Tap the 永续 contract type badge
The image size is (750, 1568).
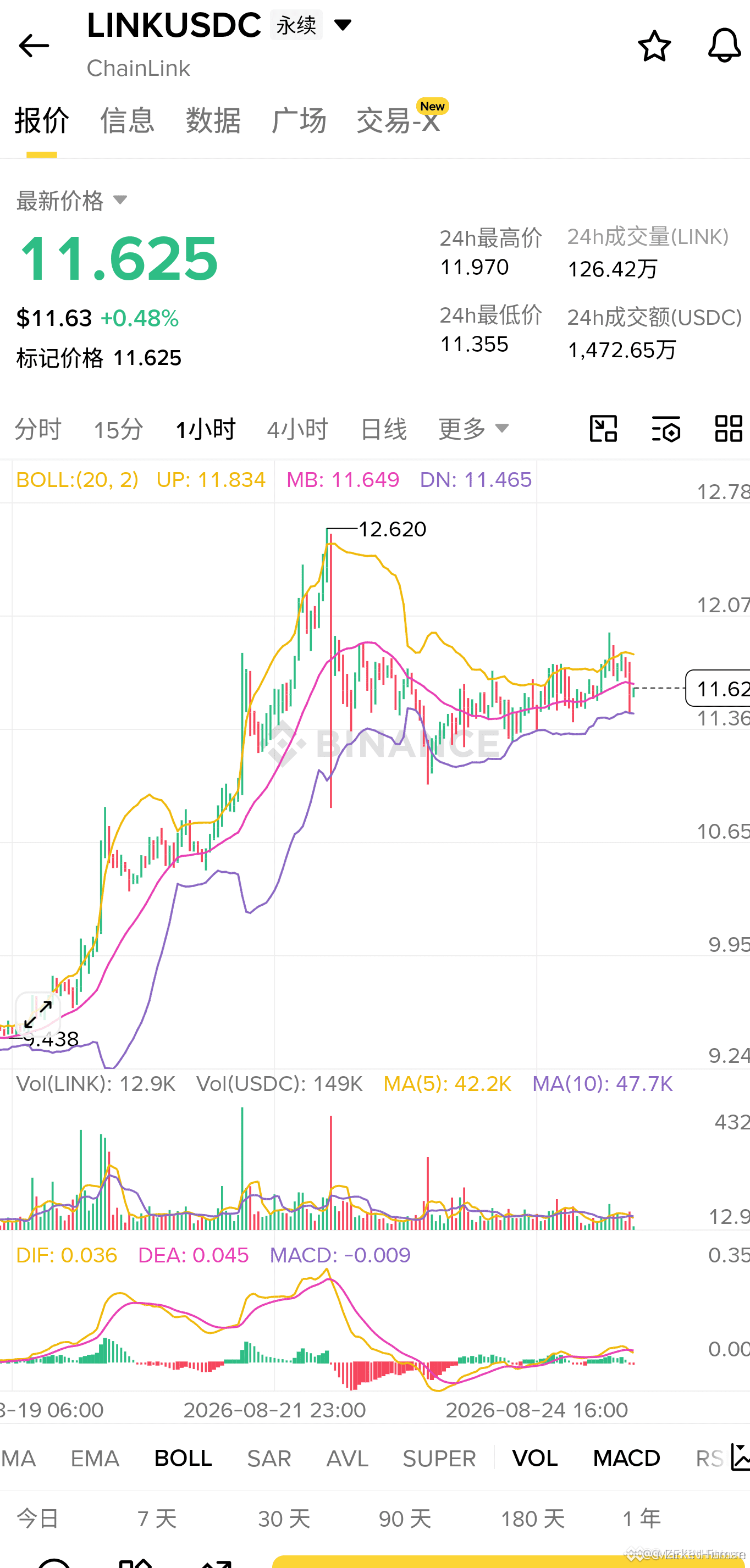coord(296,25)
